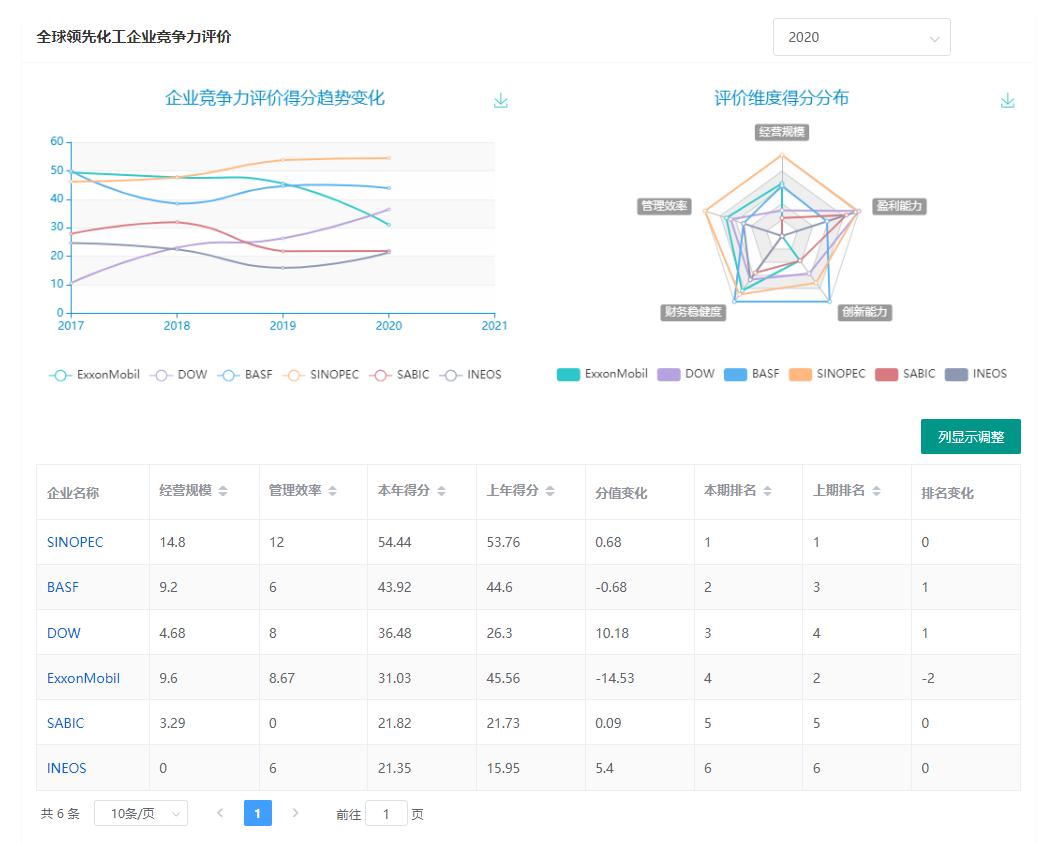This screenshot has height=844, width=1037.
Task: Toggle ExxonMobil series in line chart legend
Action: click(x=95, y=375)
